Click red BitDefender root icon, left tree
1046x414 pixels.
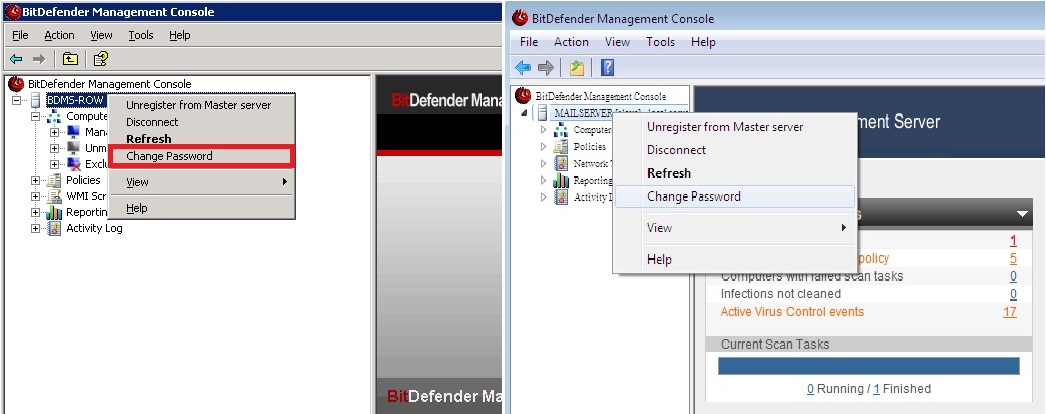click(16, 84)
